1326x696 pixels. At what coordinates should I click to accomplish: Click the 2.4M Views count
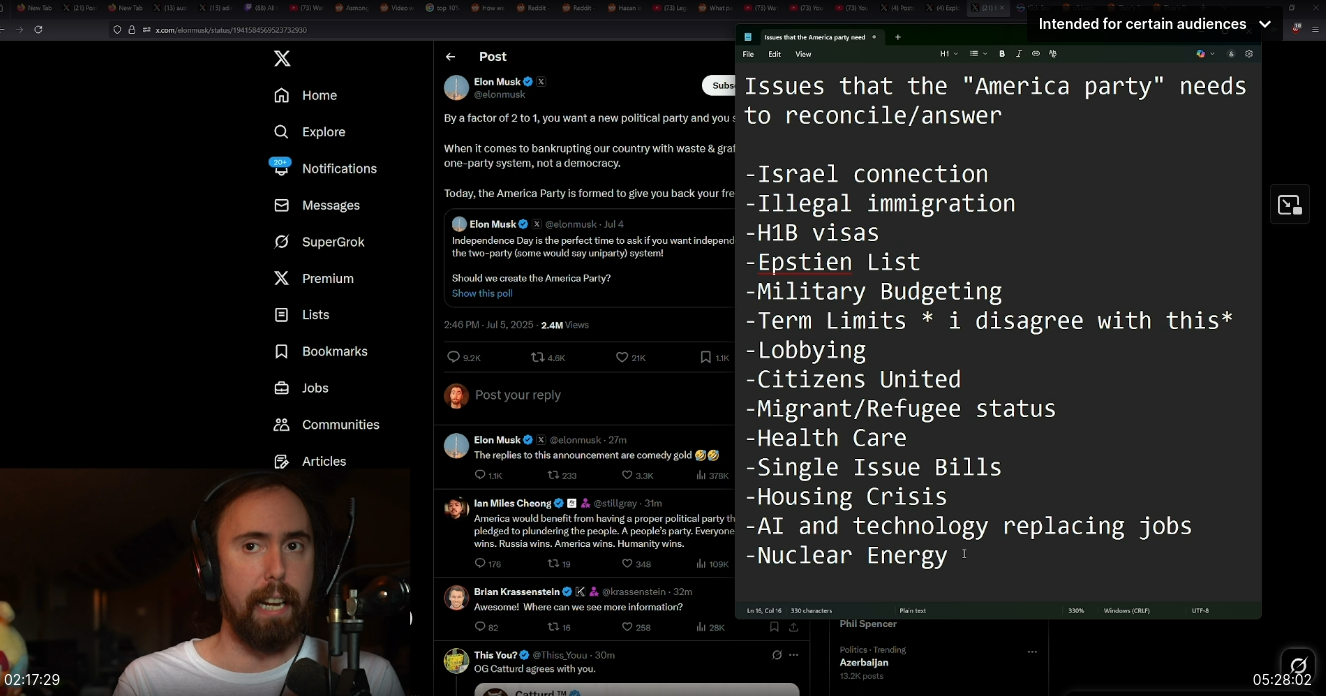pyautogui.click(x=564, y=325)
